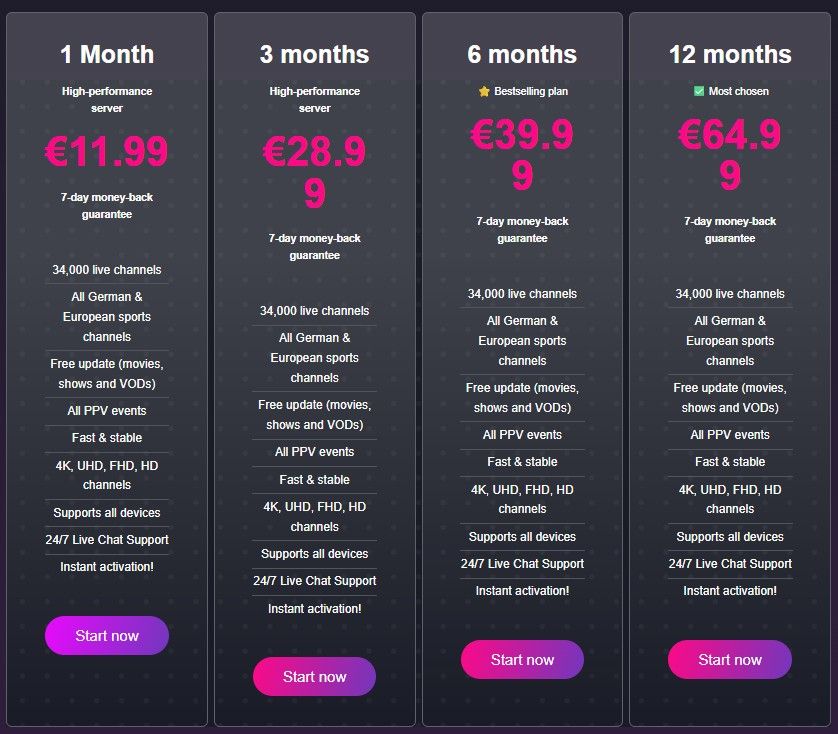838x734 pixels.
Task: Click Start now under the 3 months plan
Action: point(314,677)
